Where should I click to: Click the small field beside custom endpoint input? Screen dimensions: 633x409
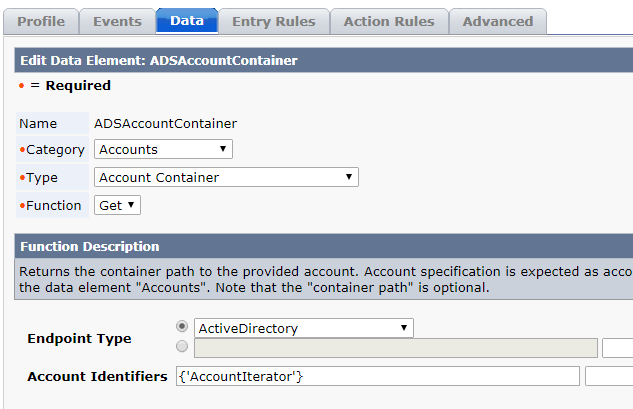[x=618, y=348]
